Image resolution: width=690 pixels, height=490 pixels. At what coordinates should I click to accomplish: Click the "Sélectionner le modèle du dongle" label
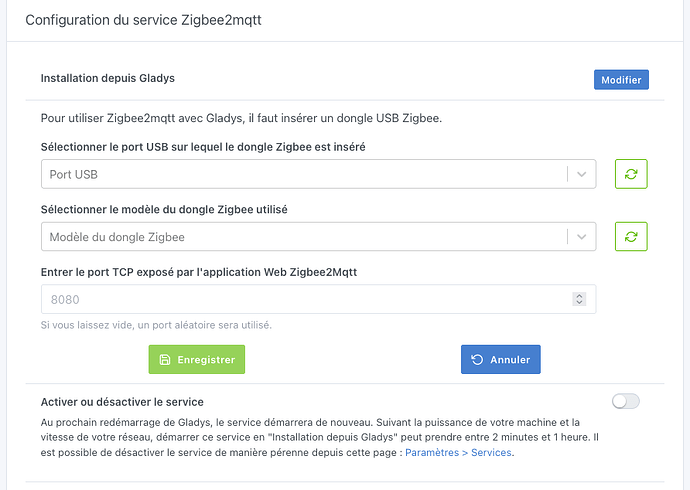pyautogui.click(x=164, y=209)
